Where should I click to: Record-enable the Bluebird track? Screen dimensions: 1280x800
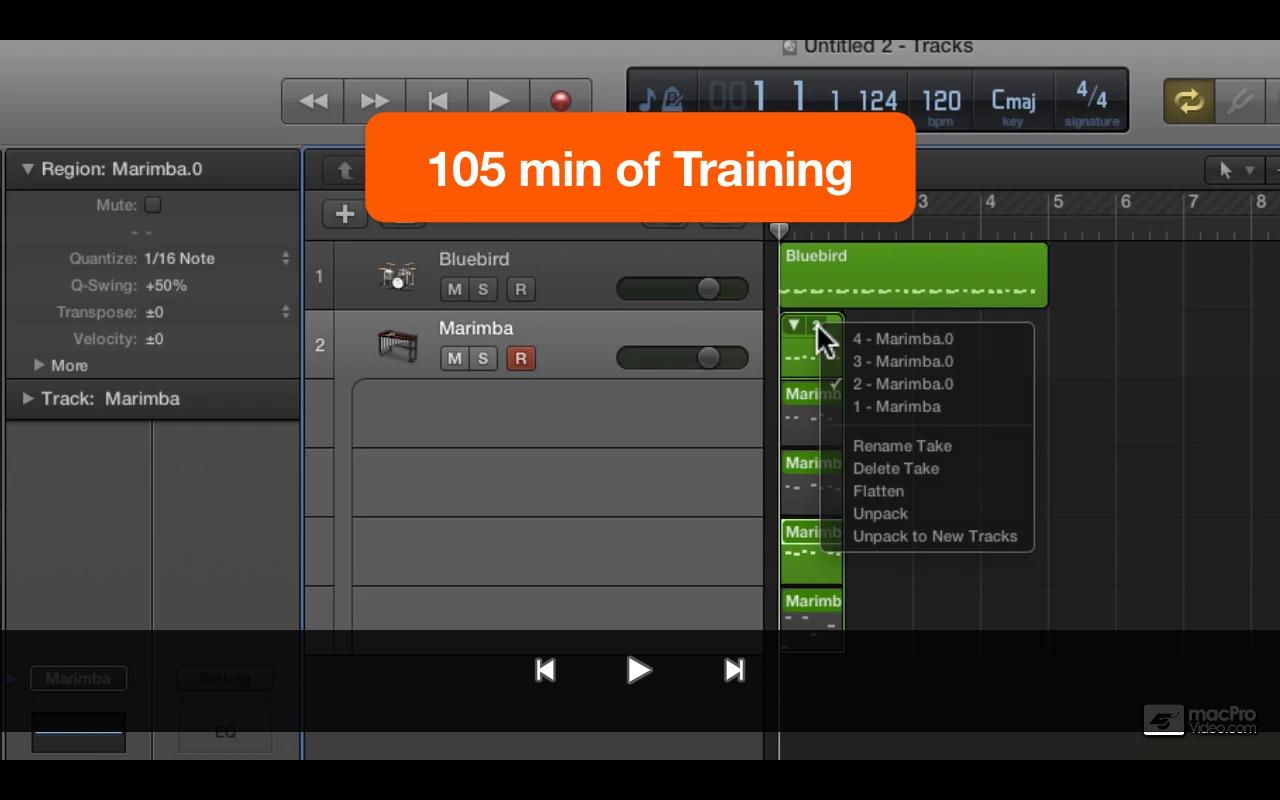pyautogui.click(x=520, y=289)
